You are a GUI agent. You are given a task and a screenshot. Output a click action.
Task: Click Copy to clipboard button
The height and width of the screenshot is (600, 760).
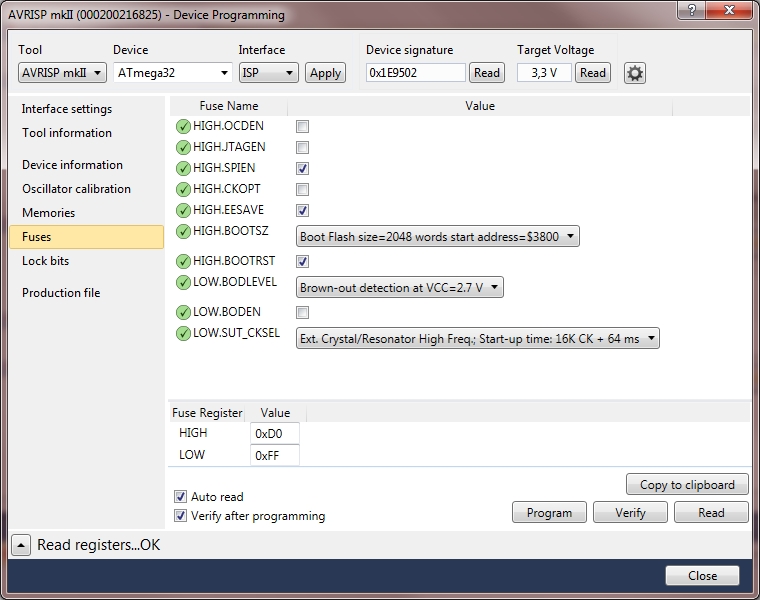tap(687, 485)
